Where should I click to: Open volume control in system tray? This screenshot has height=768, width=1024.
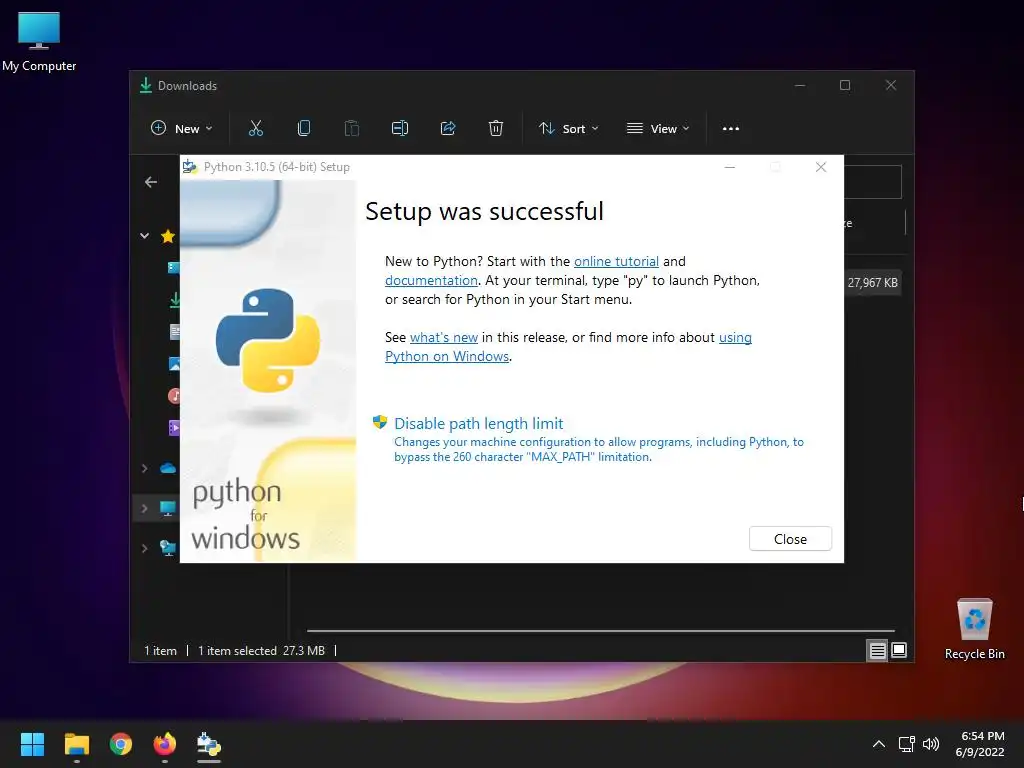(x=931, y=744)
